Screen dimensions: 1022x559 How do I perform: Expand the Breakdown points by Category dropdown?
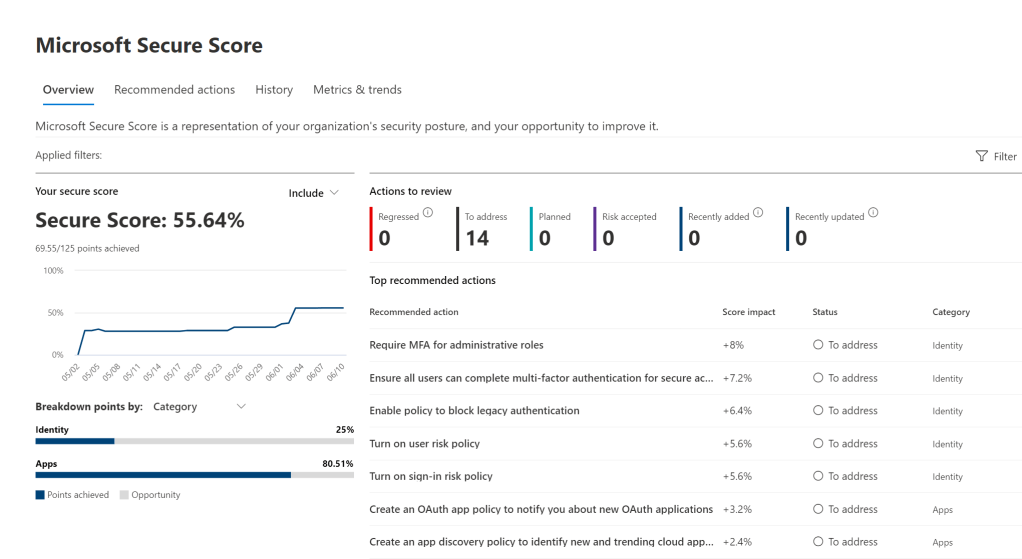[x=199, y=407]
